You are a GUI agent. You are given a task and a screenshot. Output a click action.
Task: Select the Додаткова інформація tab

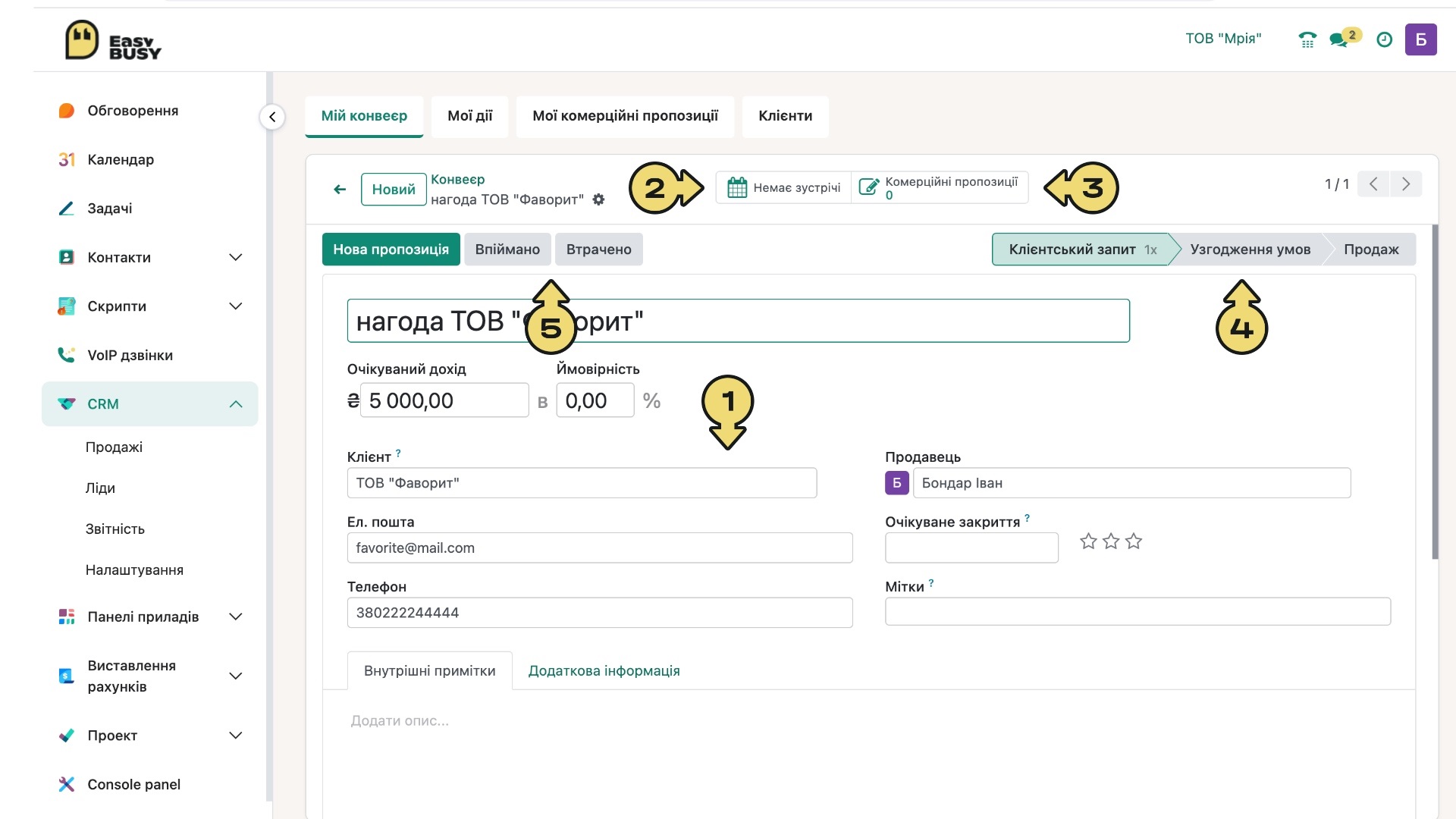click(604, 671)
